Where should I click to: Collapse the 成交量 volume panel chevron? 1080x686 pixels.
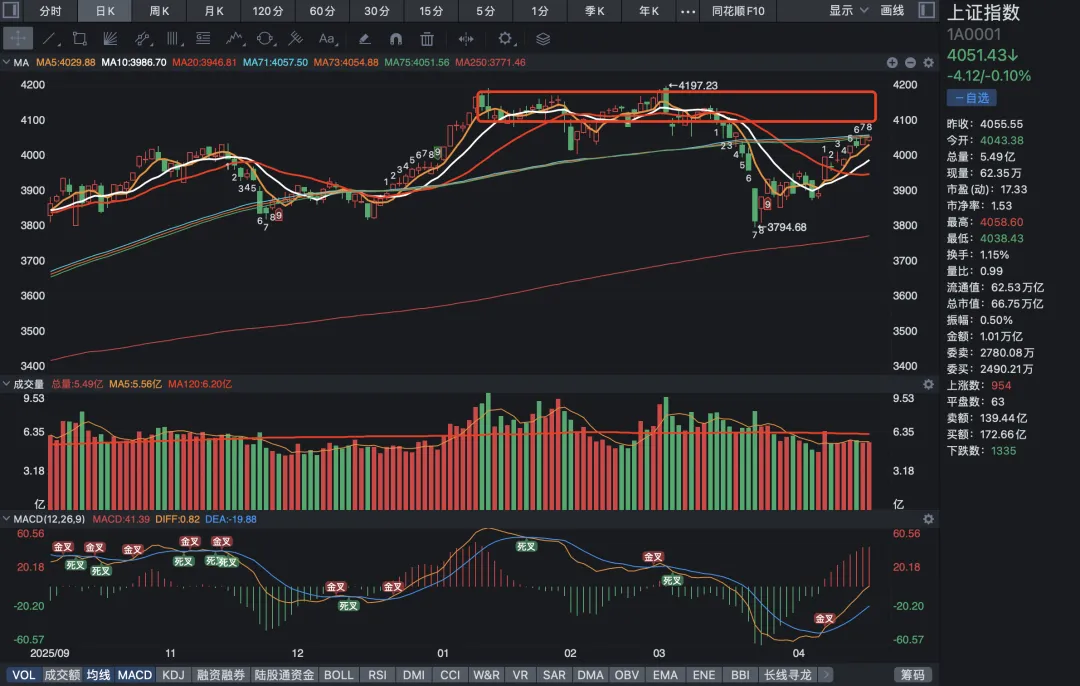6,384
